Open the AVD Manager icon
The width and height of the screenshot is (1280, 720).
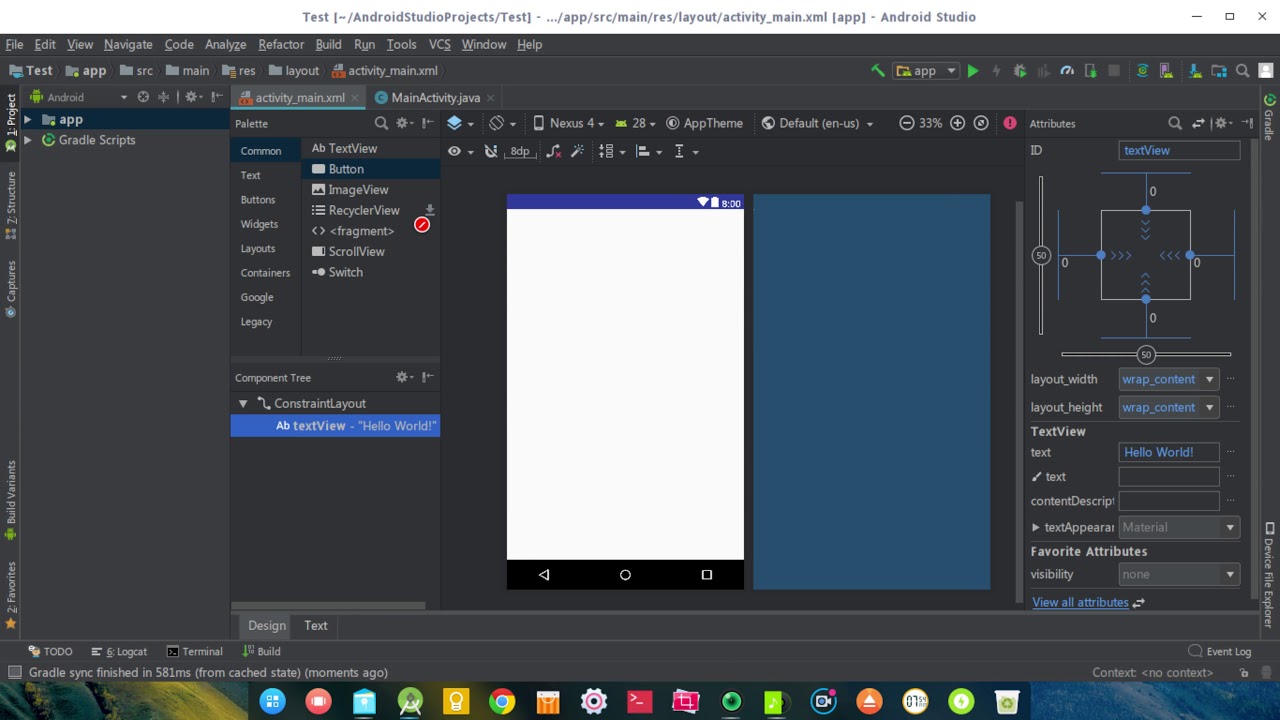[x=1167, y=71]
